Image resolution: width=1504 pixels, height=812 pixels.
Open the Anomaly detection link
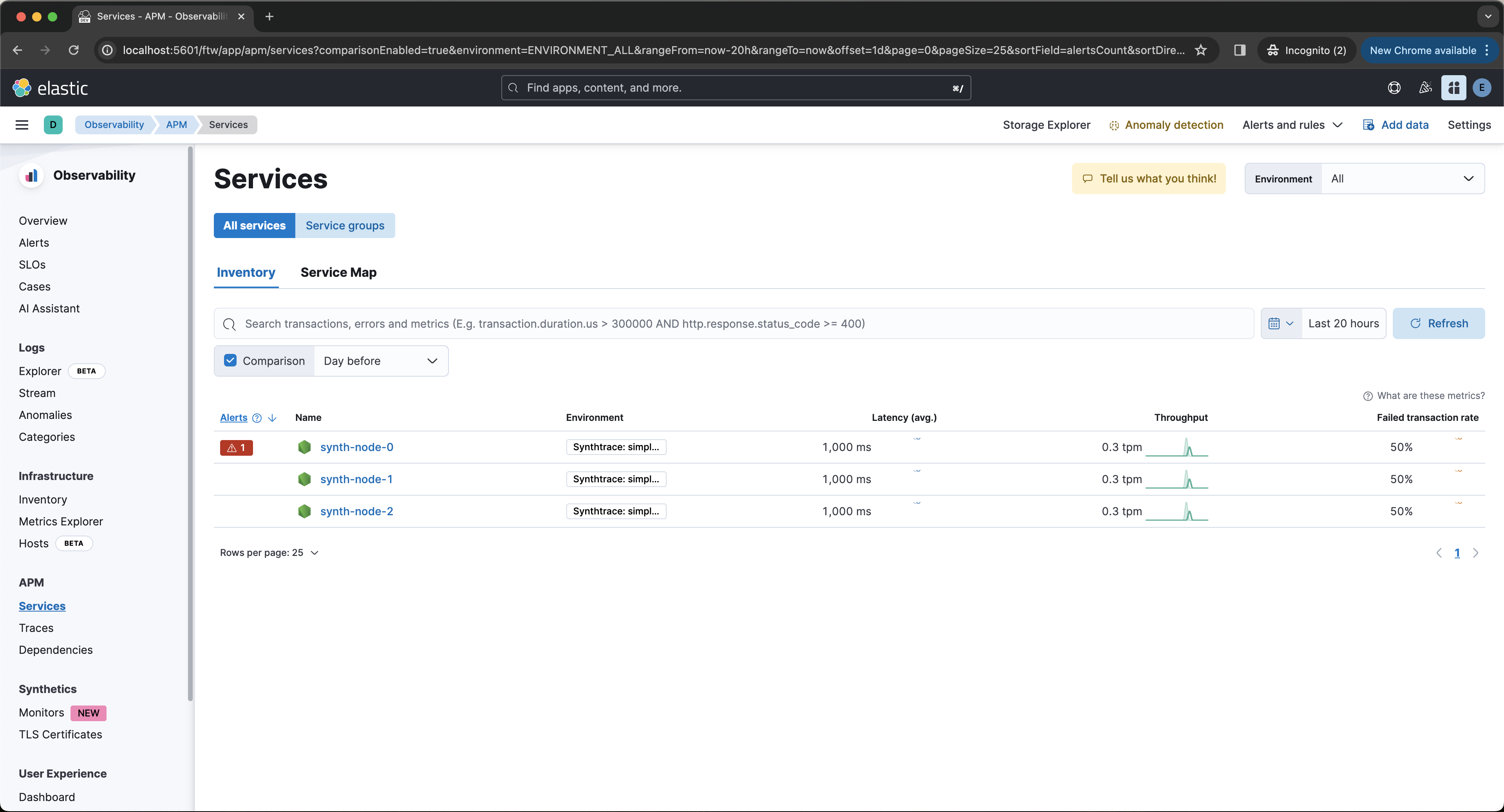coord(1166,125)
